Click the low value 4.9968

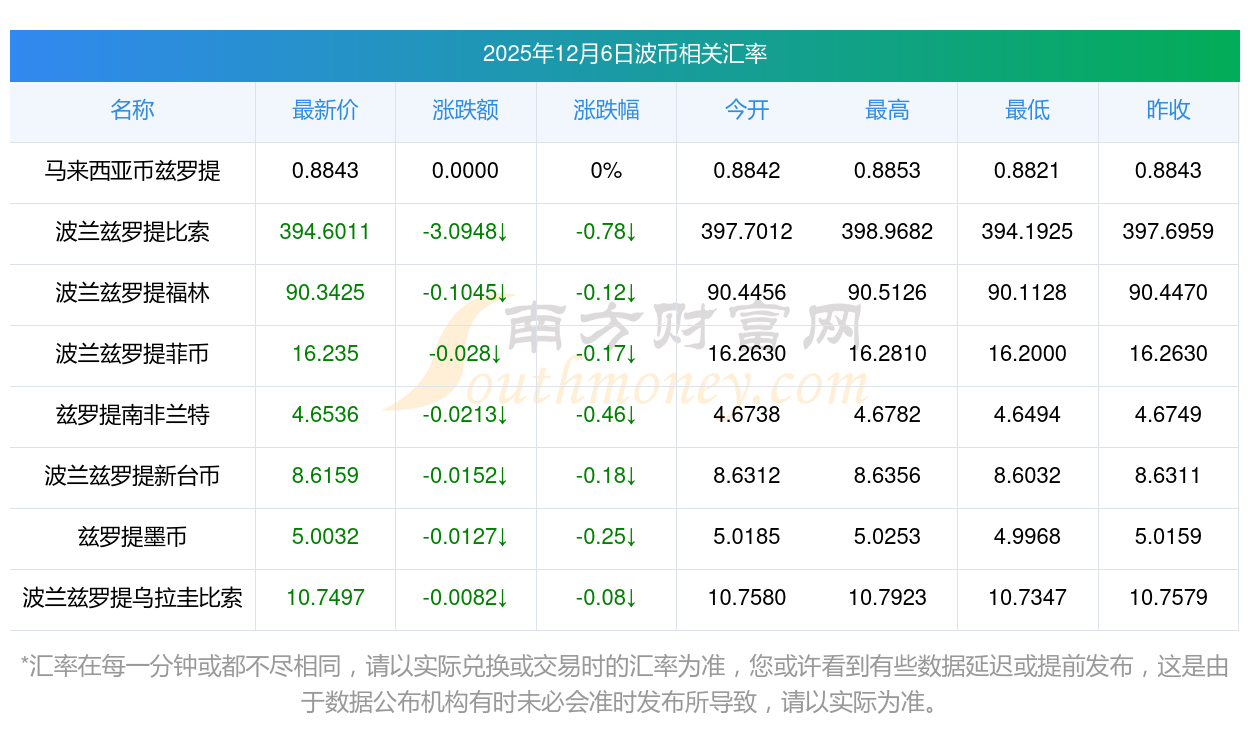click(1027, 537)
